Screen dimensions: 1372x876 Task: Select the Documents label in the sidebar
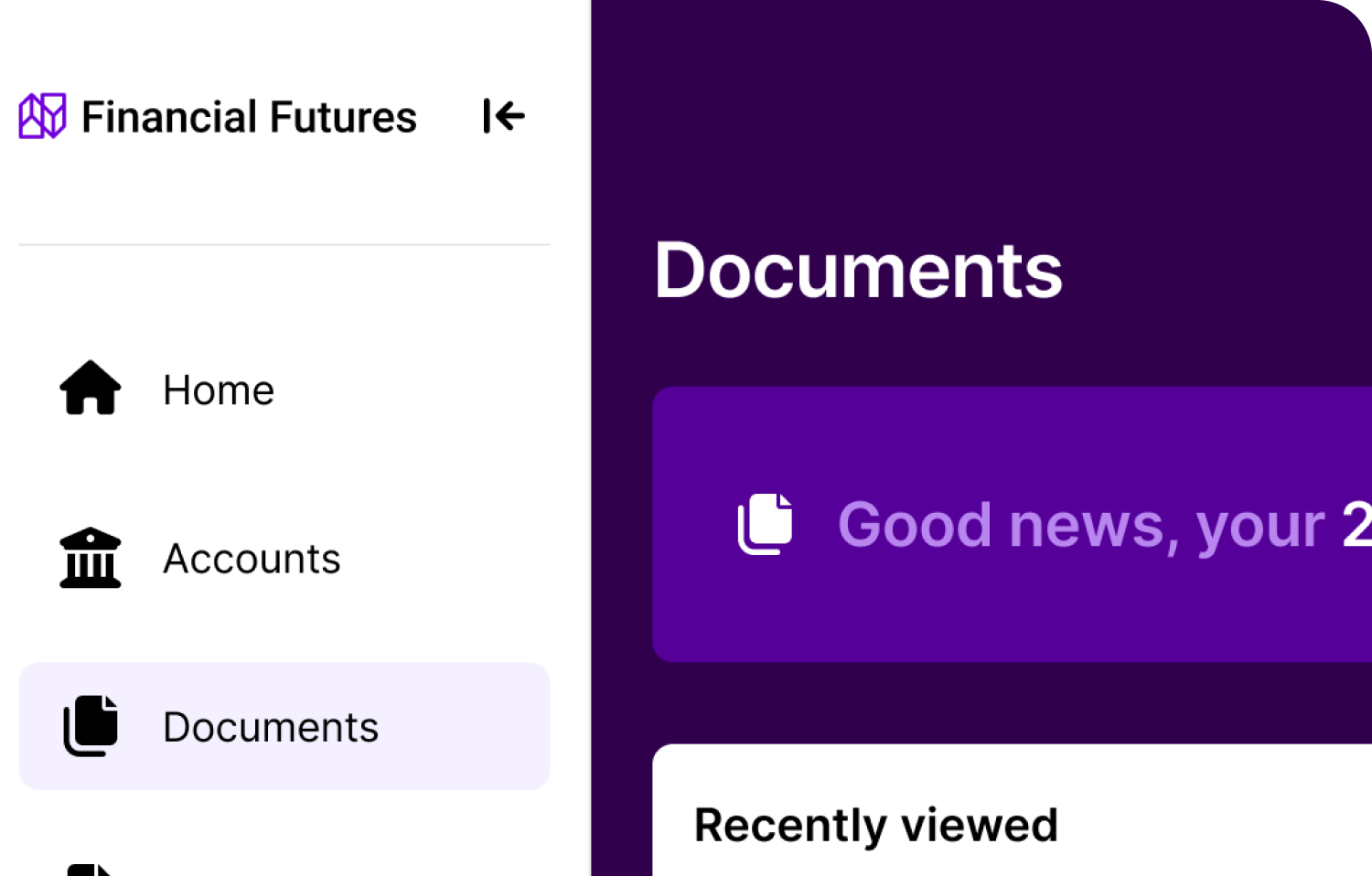(271, 728)
